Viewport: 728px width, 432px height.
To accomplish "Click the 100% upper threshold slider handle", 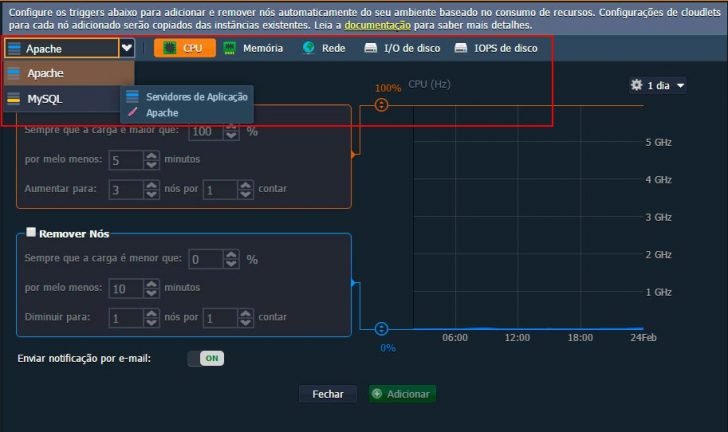I will pyautogui.click(x=381, y=105).
